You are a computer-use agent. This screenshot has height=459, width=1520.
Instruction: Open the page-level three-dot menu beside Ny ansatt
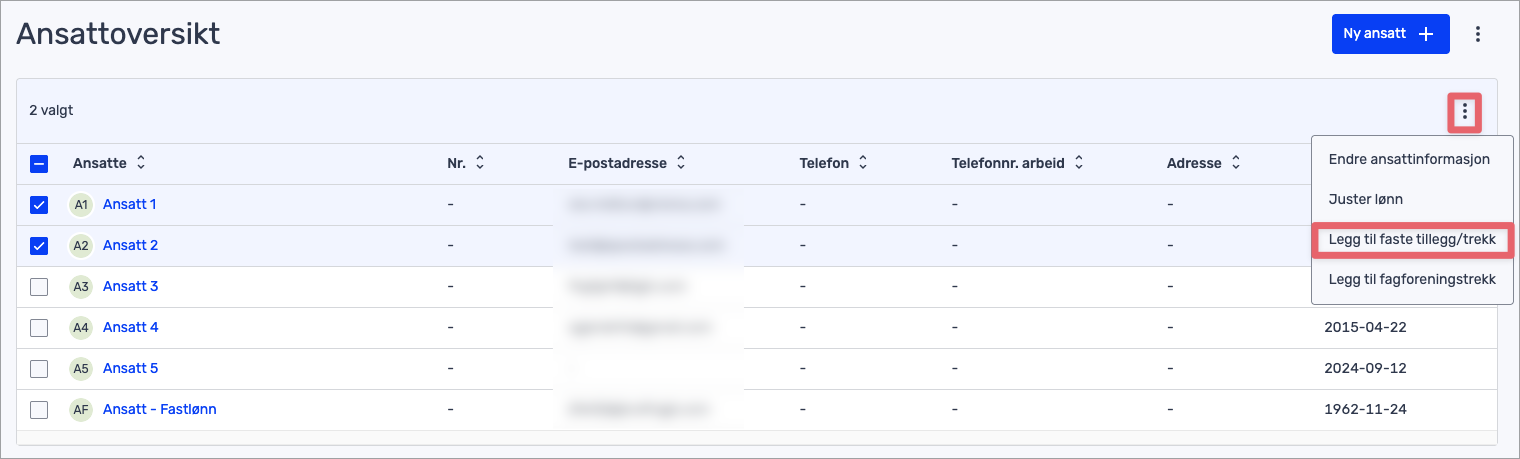(1478, 34)
